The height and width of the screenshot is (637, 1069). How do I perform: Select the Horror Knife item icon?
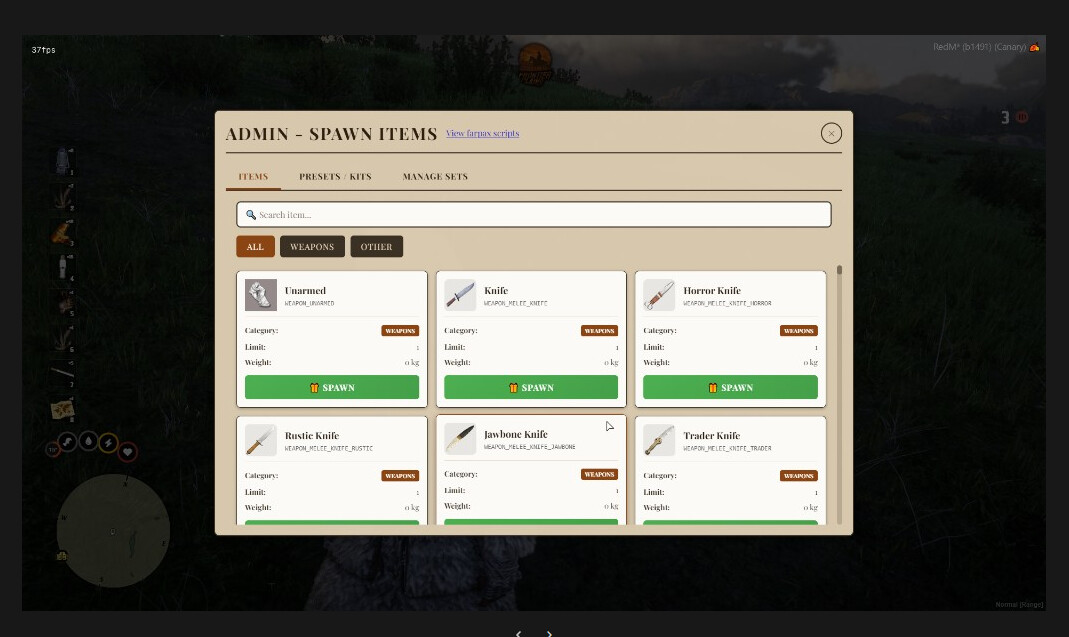[659, 295]
